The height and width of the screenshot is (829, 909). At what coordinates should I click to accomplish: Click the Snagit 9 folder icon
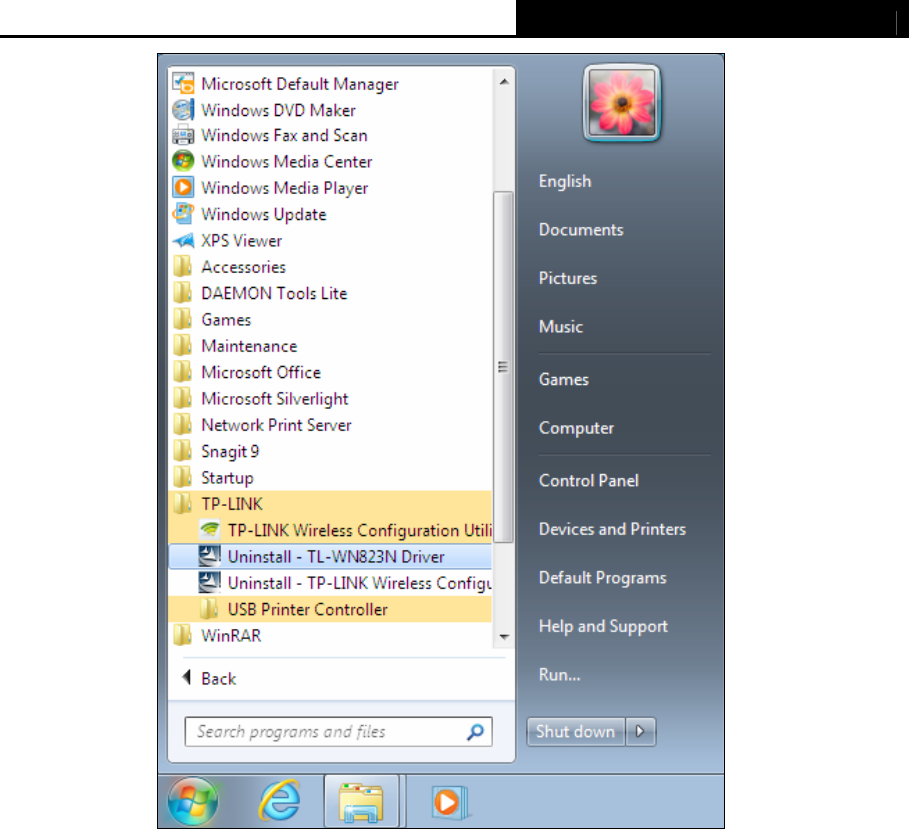tap(183, 451)
